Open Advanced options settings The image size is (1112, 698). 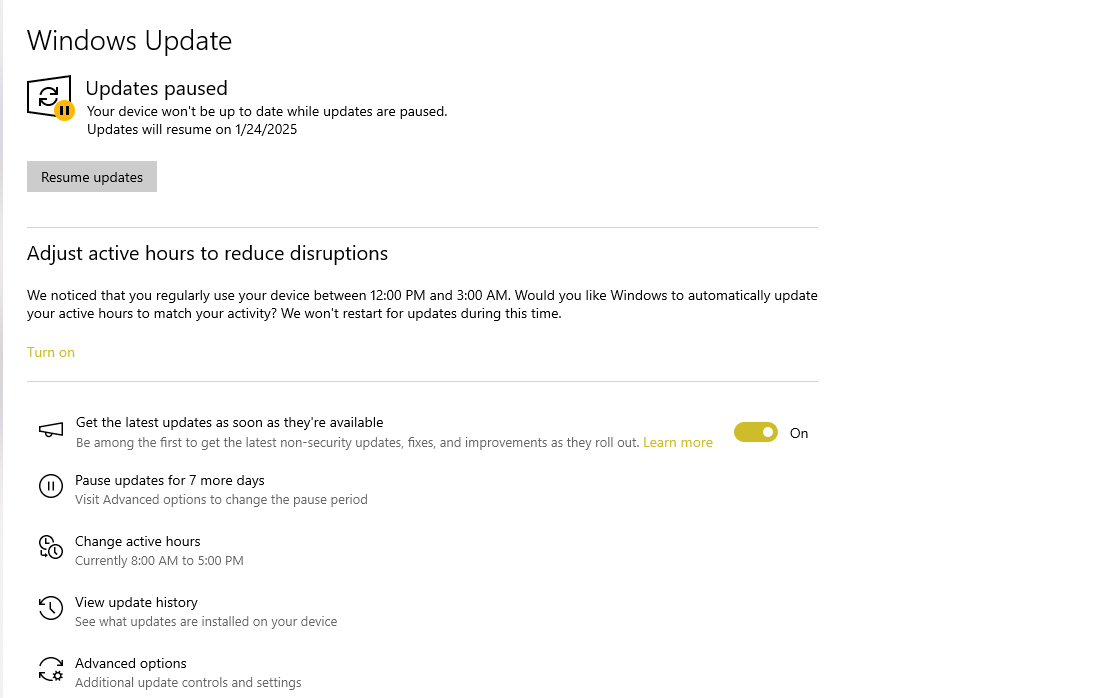pos(130,663)
